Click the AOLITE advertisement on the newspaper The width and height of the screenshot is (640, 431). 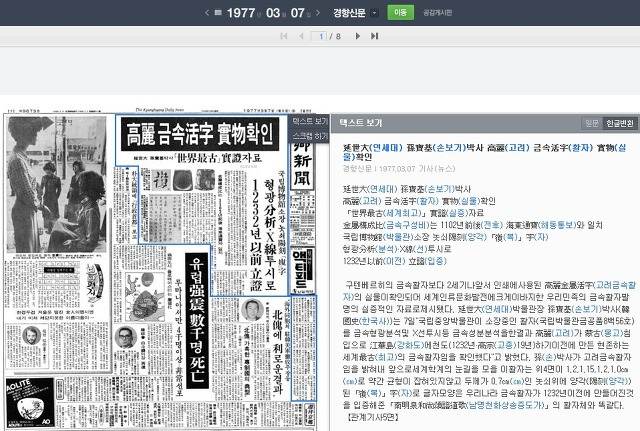pyautogui.click(x=29, y=403)
